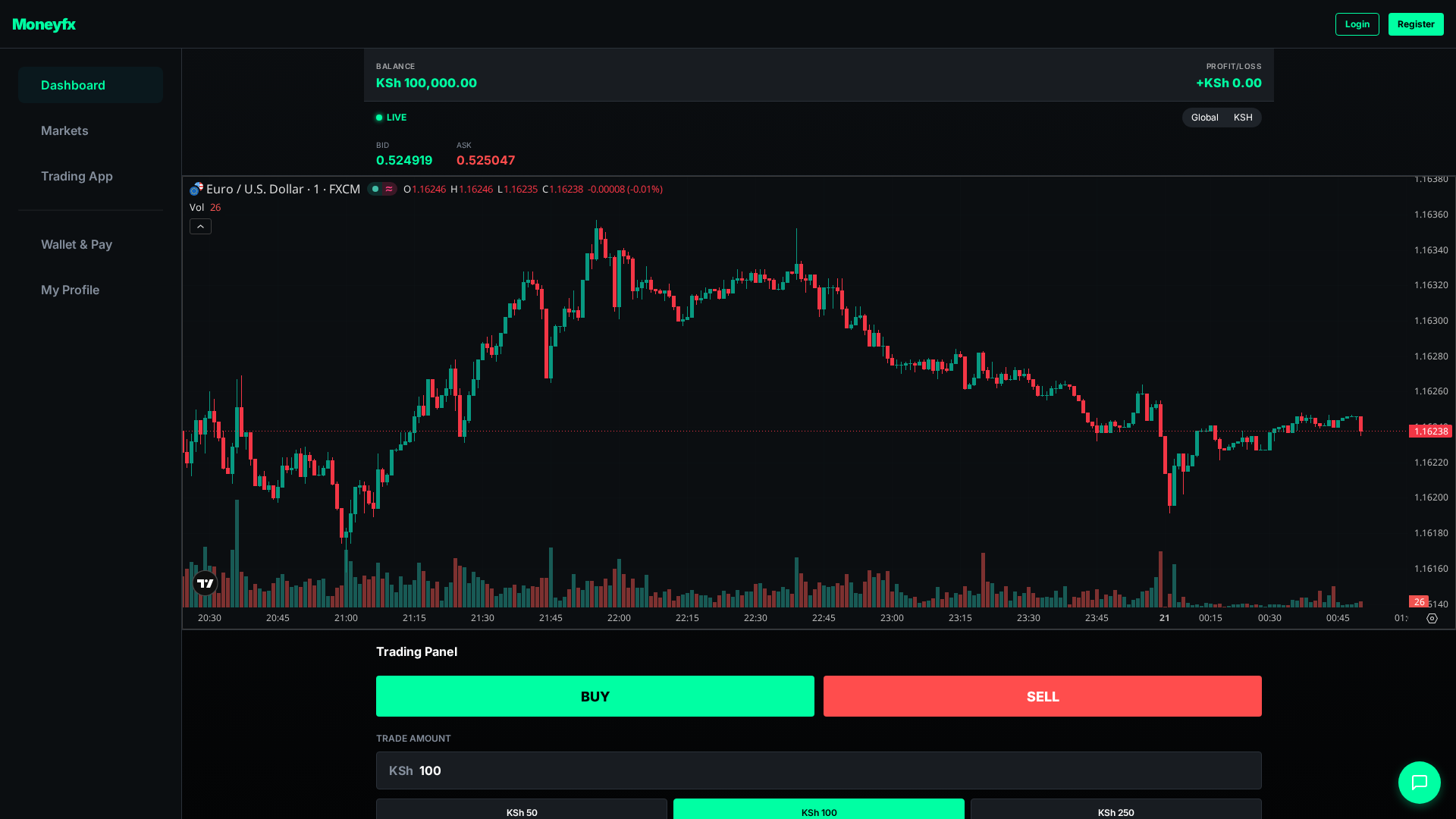The width and height of the screenshot is (1456, 819).
Task: Click the LIVE status indicator
Action: [x=391, y=118]
